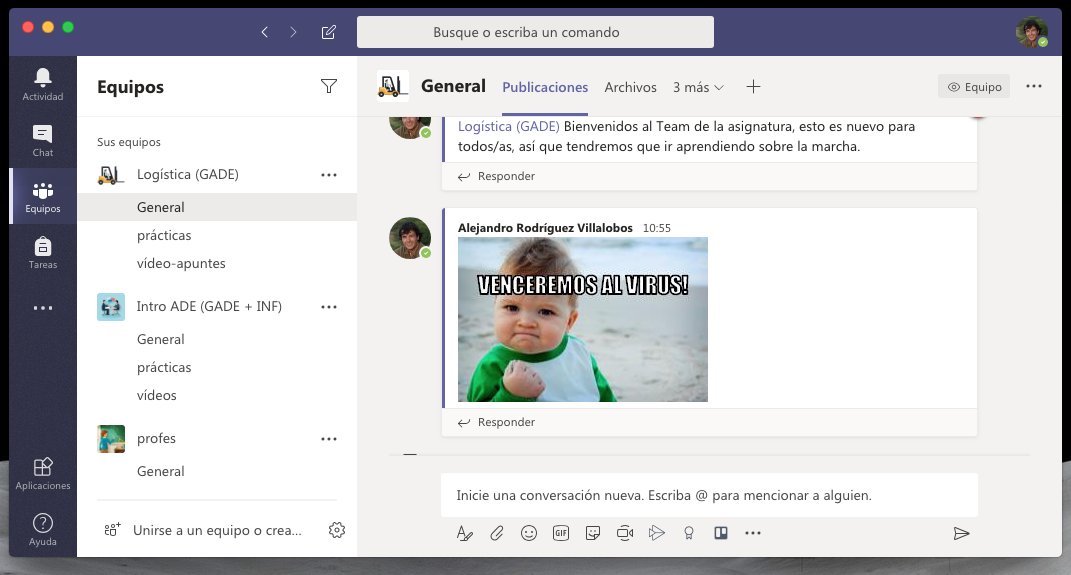Screen dimensions: 1071x575
Task: Send the message with the paper plane icon
Action: (961, 533)
